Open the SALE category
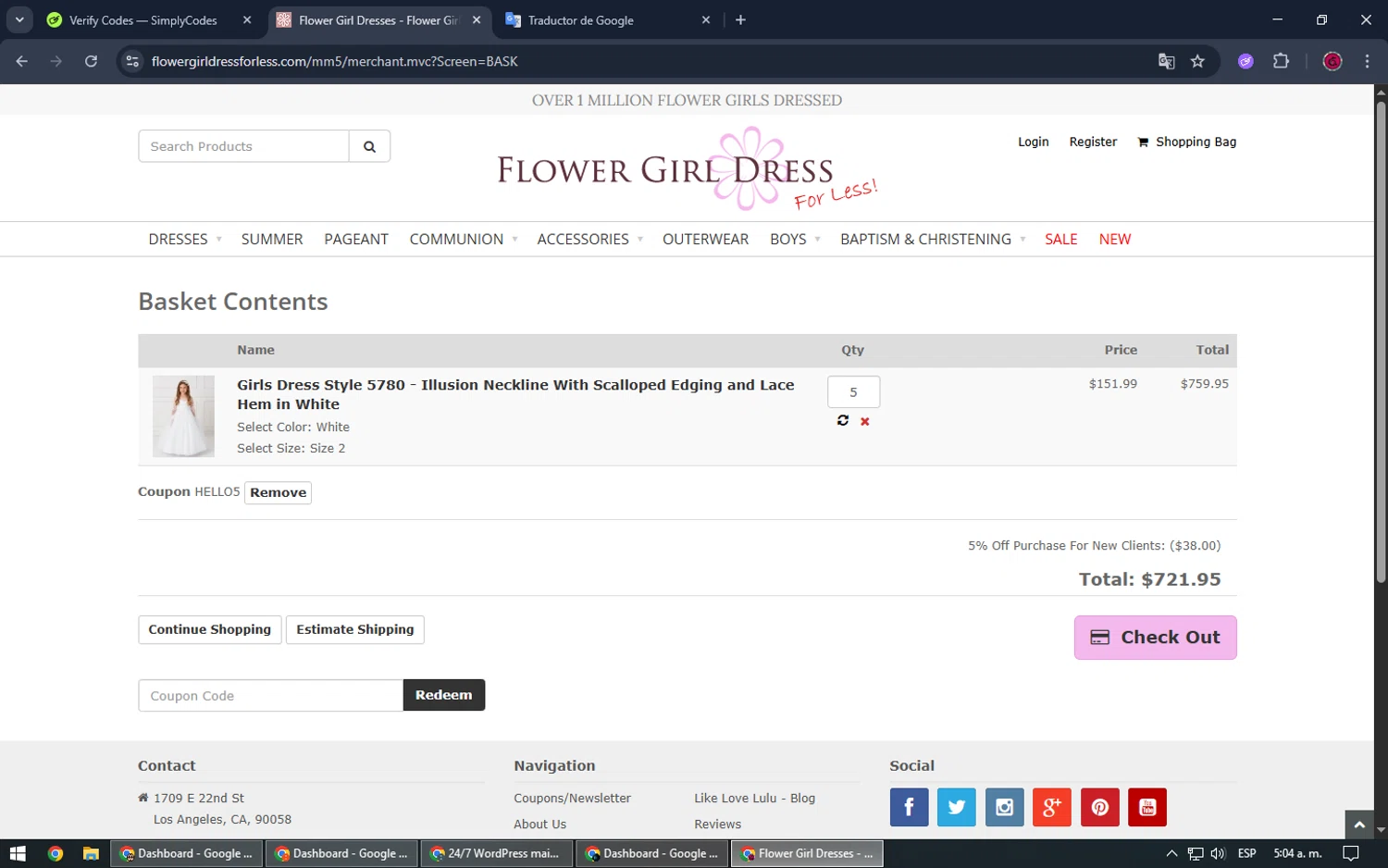This screenshot has width=1388, height=868. coord(1060,239)
